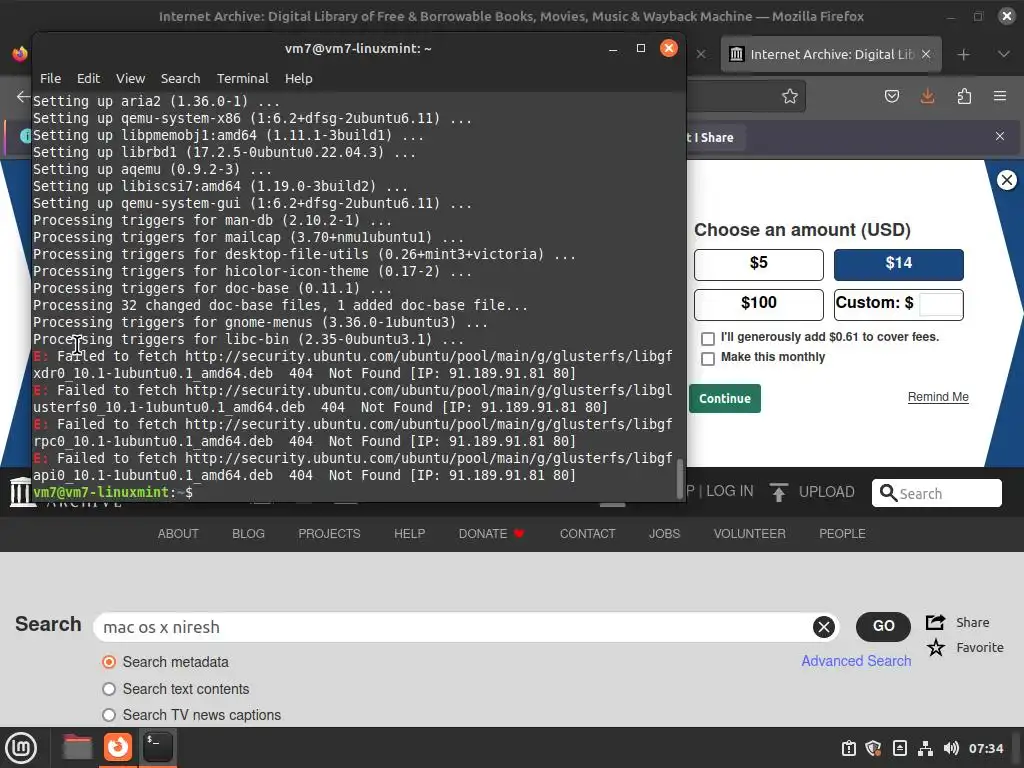Click the Share icon

pos(936,622)
